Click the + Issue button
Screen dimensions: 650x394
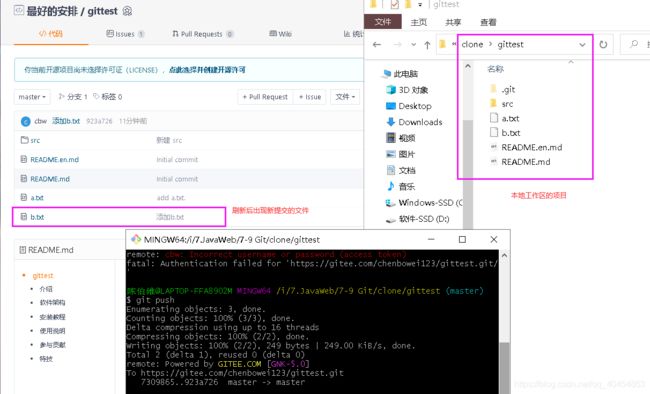pos(310,97)
